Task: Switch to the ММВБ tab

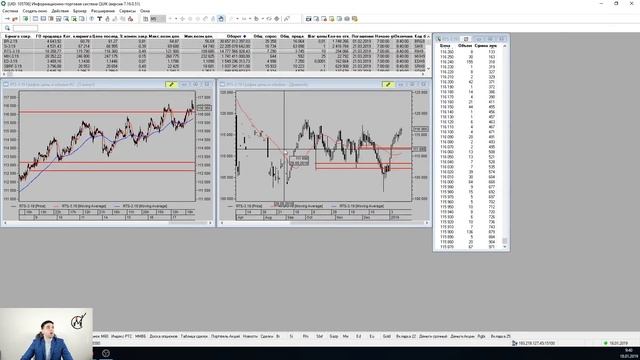Action: (140, 336)
